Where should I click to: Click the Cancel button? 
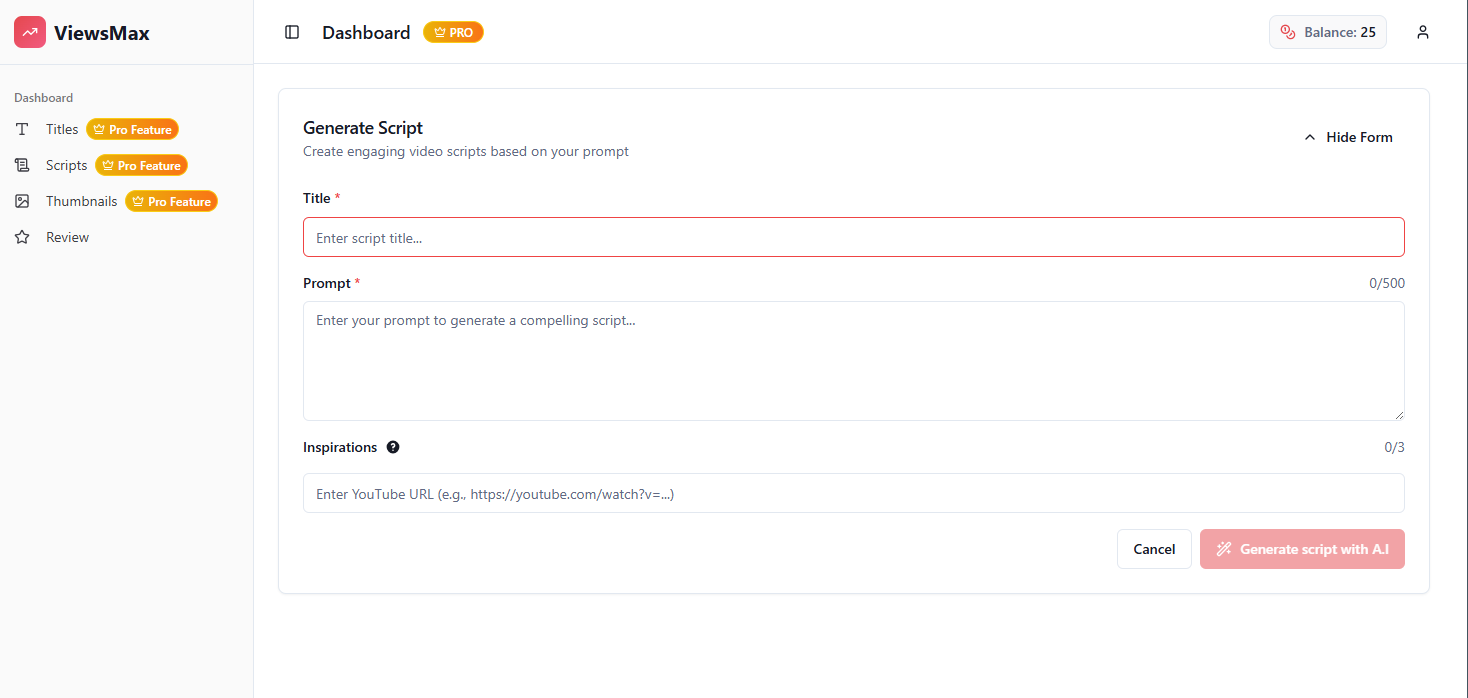pyautogui.click(x=1154, y=549)
